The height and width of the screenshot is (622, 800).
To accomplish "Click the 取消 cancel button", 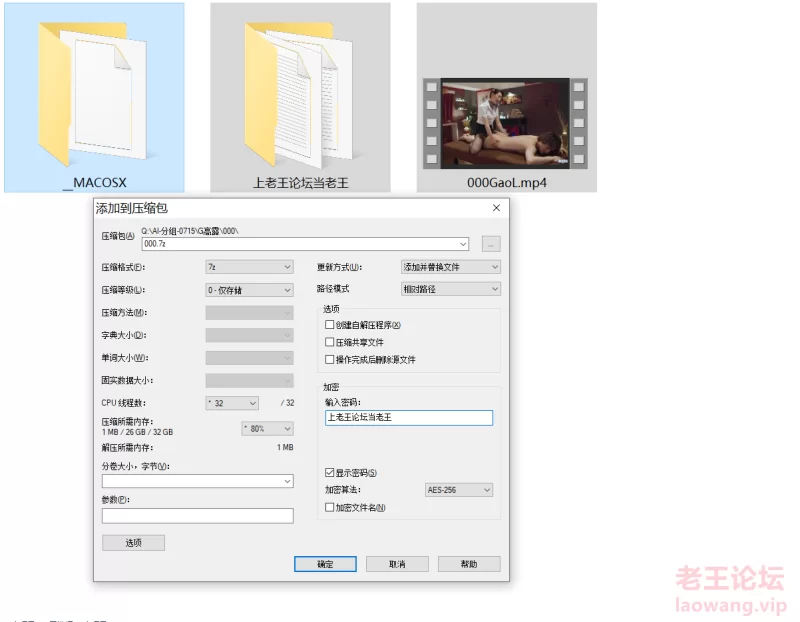I will point(397,564).
